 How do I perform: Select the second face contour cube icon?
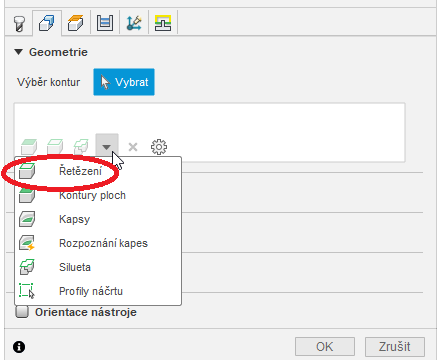click(x=55, y=147)
